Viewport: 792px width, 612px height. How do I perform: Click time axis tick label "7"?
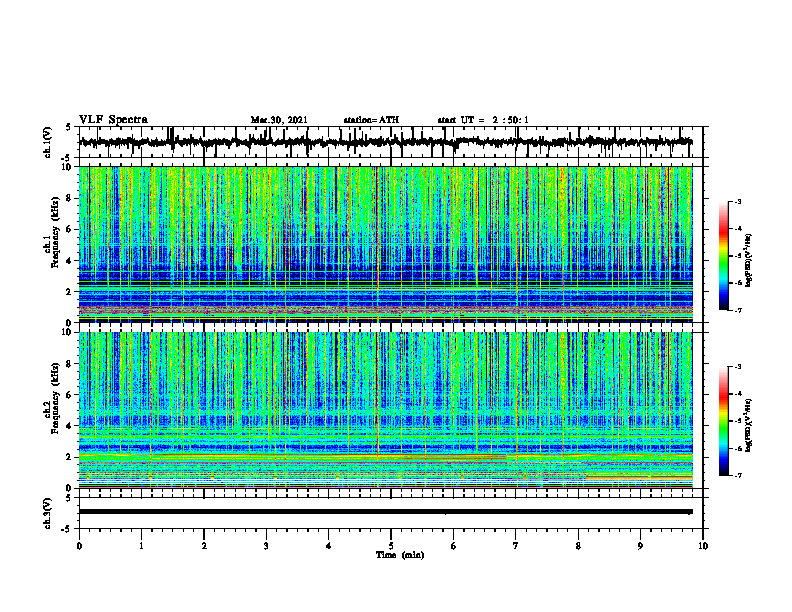[x=516, y=546]
